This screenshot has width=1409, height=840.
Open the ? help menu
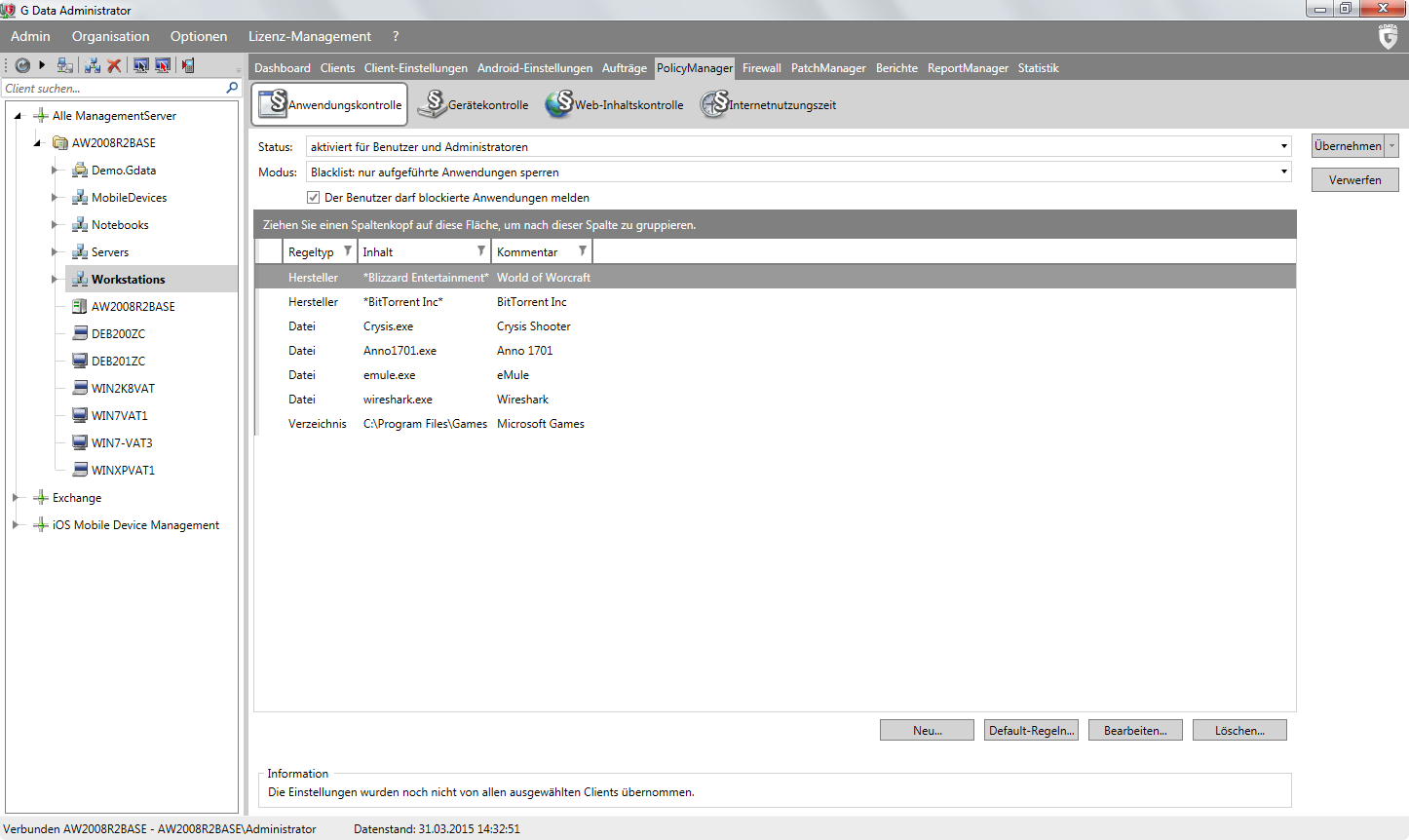tap(396, 36)
